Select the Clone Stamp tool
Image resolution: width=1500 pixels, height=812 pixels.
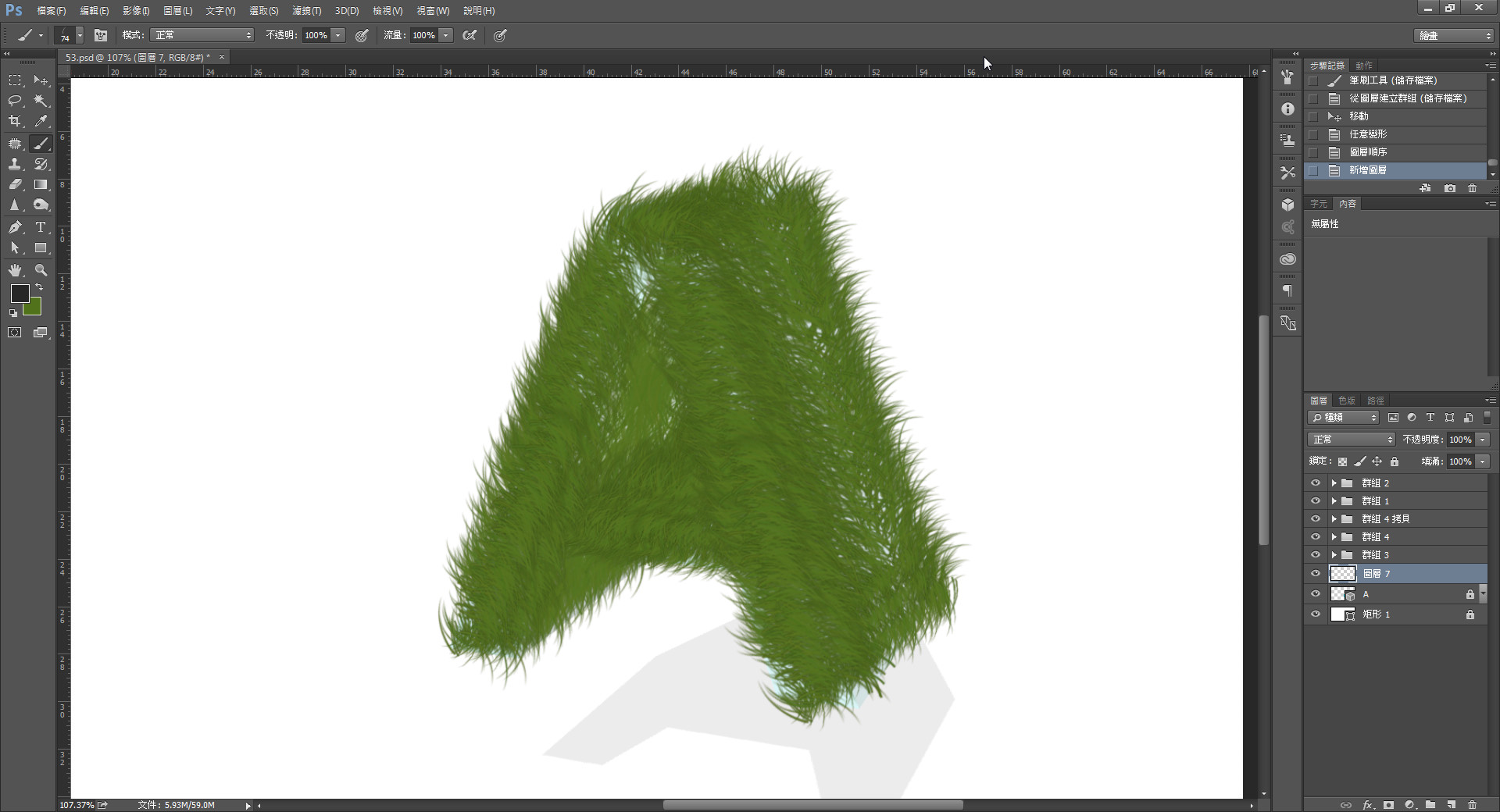[x=15, y=164]
